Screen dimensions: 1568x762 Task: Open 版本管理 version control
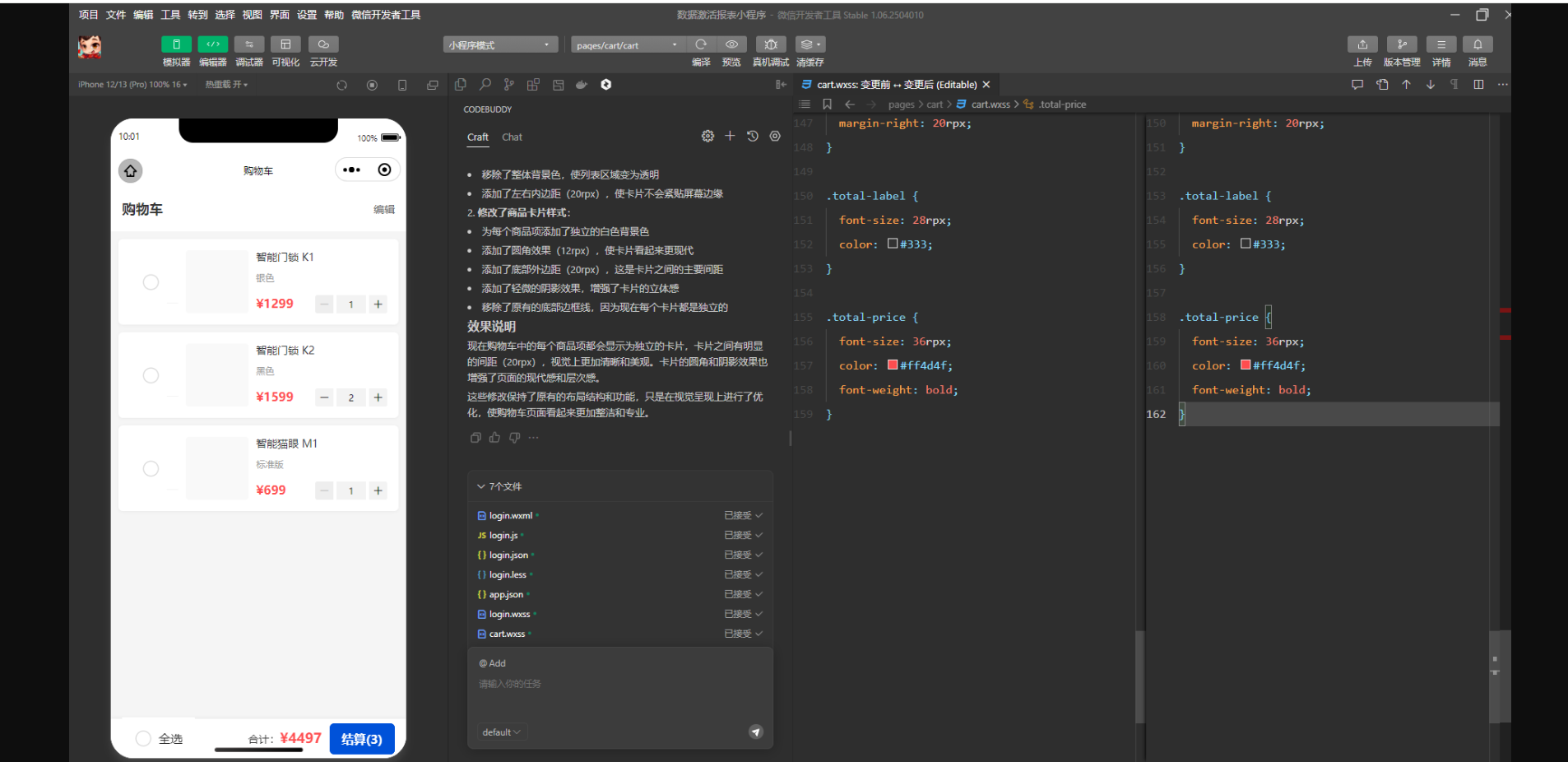(1402, 44)
